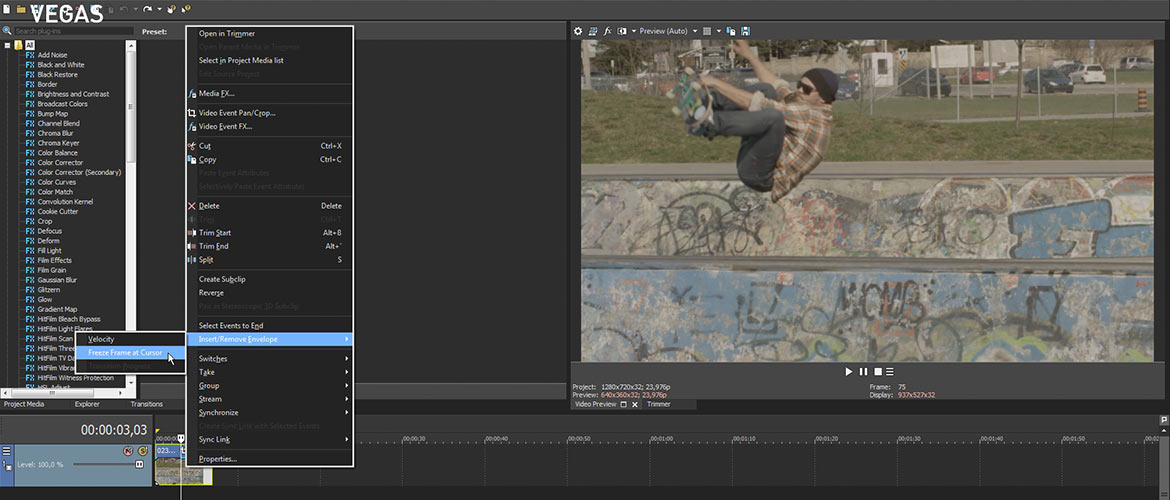Switch to the Explorer tab

[87, 404]
